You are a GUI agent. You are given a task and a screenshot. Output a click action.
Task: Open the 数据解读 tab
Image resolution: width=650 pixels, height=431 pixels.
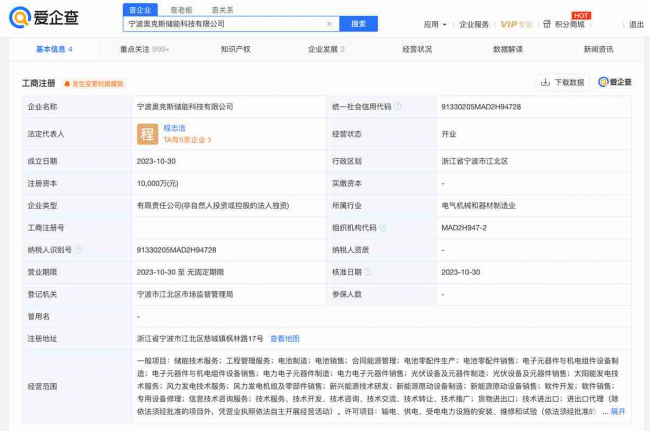508,49
